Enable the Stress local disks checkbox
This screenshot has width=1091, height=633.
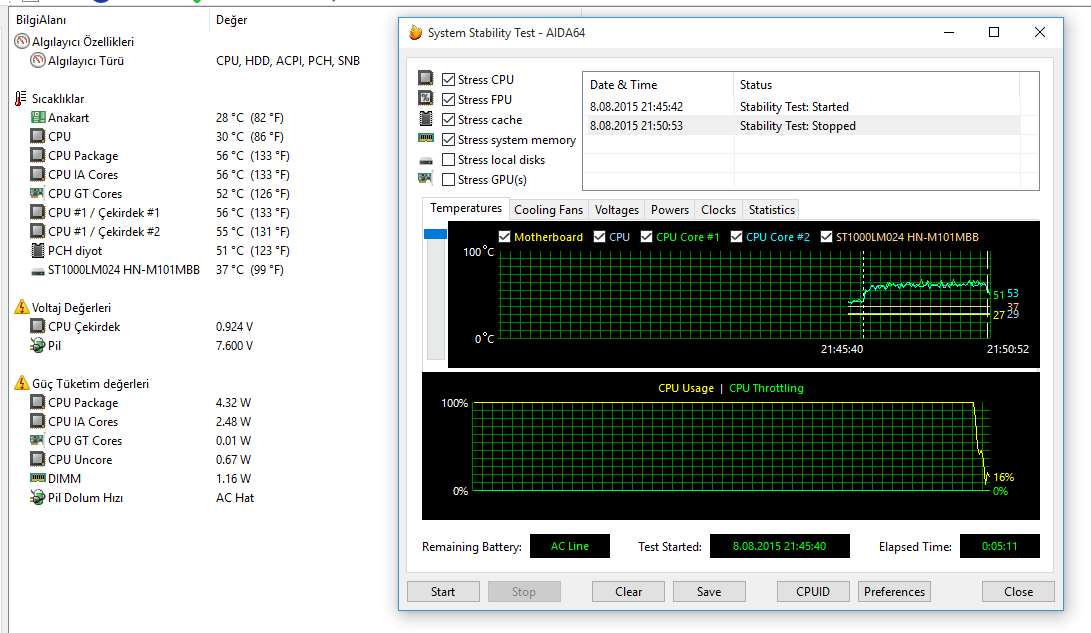[449, 159]
